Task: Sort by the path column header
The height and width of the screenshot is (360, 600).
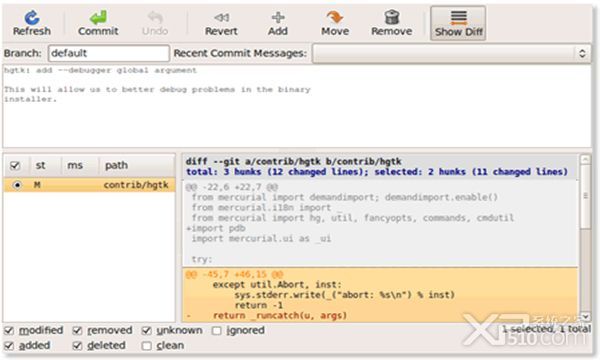Action: point(117,165)
